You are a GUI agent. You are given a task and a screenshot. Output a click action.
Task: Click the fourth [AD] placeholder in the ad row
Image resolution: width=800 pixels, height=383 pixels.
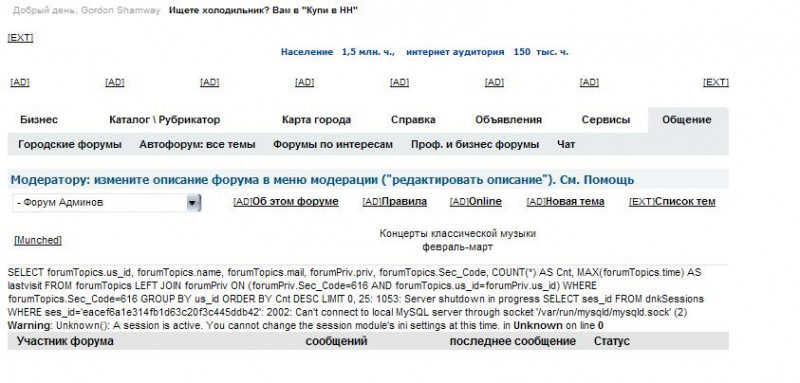click(305, 82)
